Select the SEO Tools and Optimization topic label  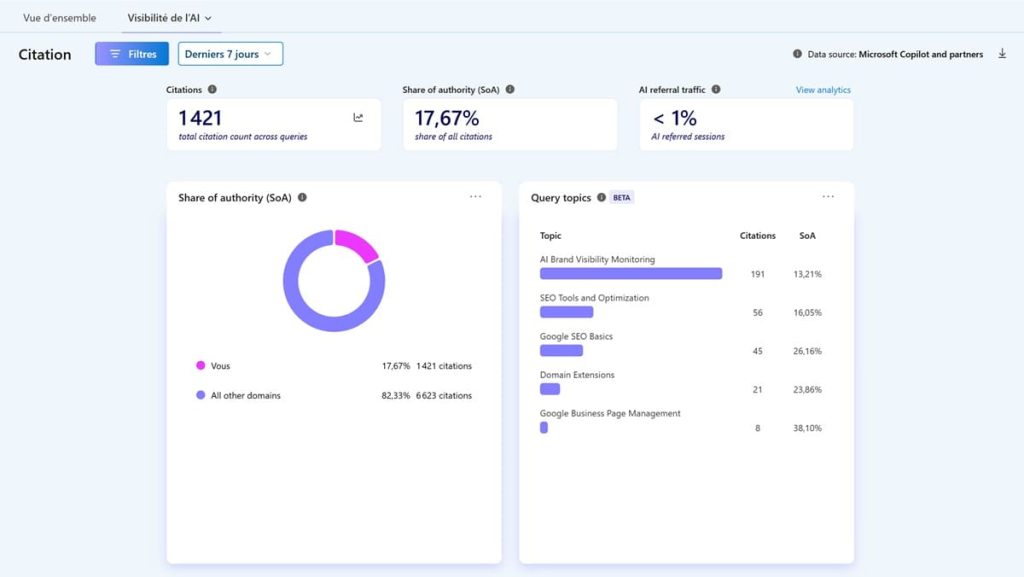click(594, 298)
